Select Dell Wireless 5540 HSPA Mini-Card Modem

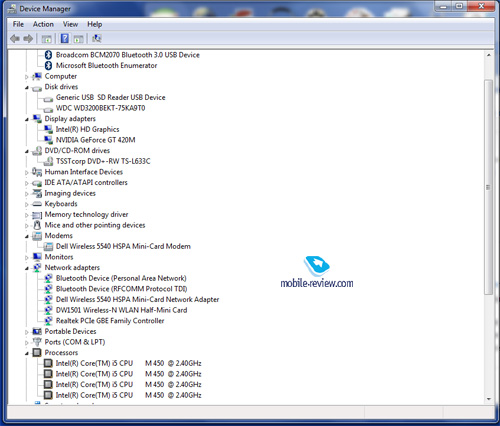tap(123, 246)
